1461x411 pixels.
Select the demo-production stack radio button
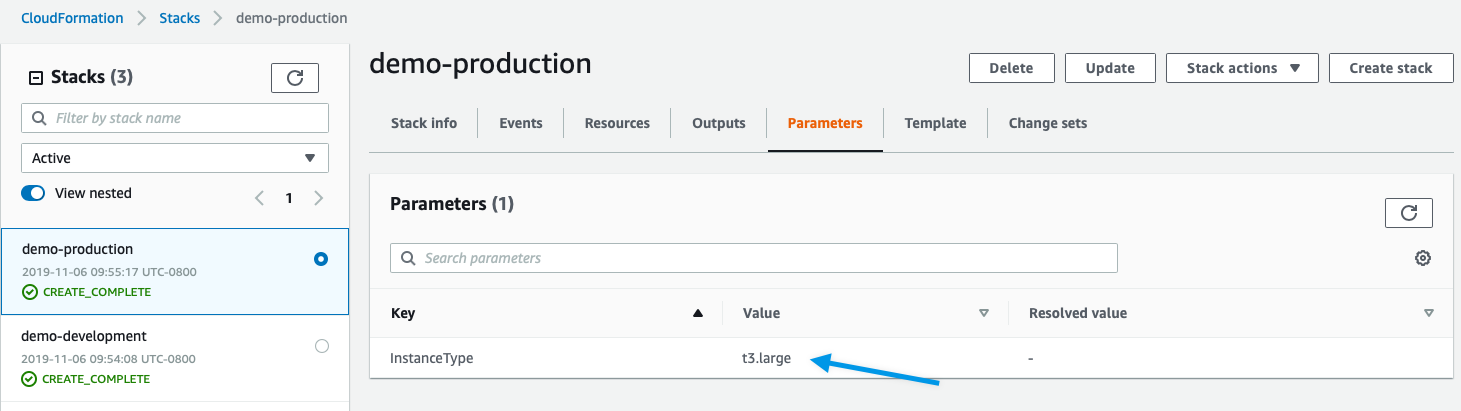(321, 259)
